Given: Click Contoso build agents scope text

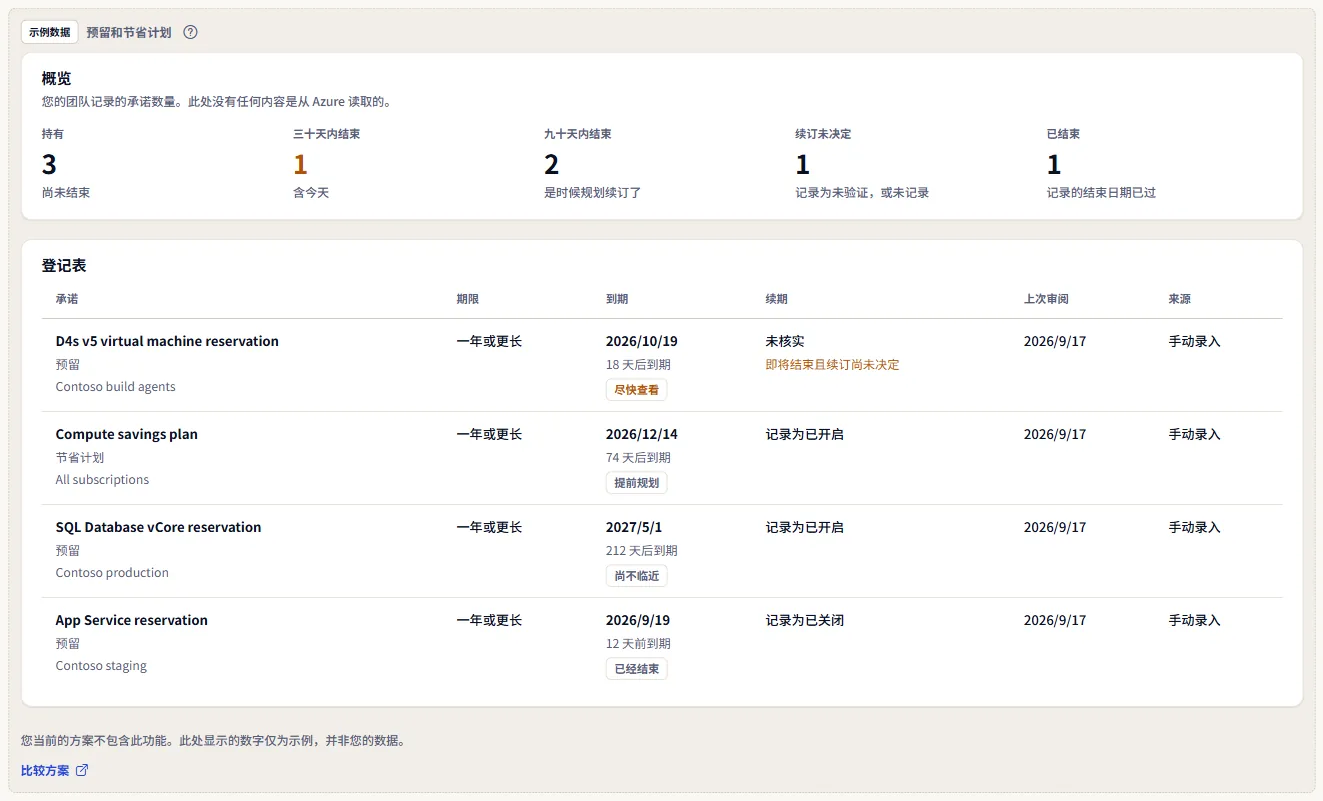Looking at the screenshot, I should point(116,387).
